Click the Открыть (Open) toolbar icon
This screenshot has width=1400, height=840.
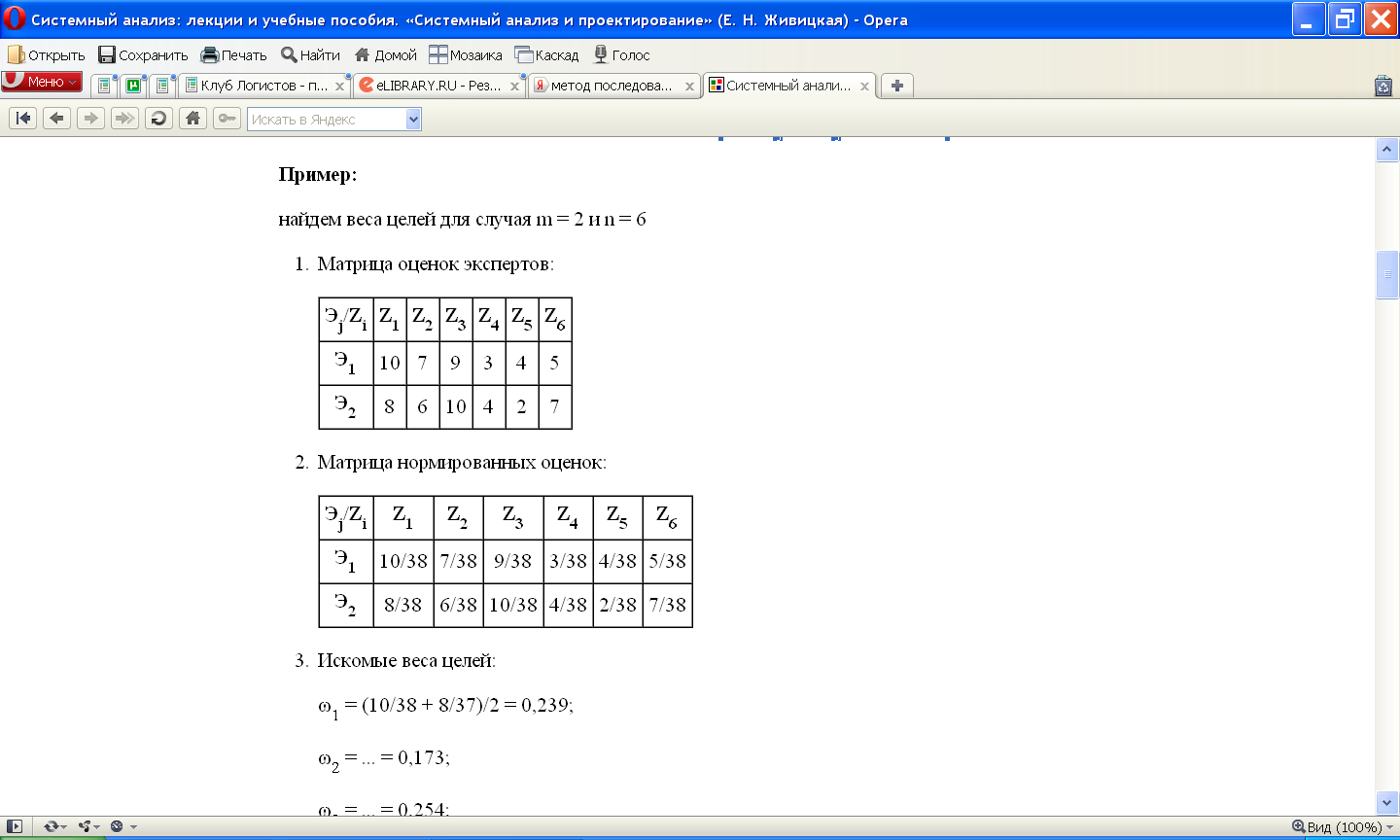click(17, 55)
